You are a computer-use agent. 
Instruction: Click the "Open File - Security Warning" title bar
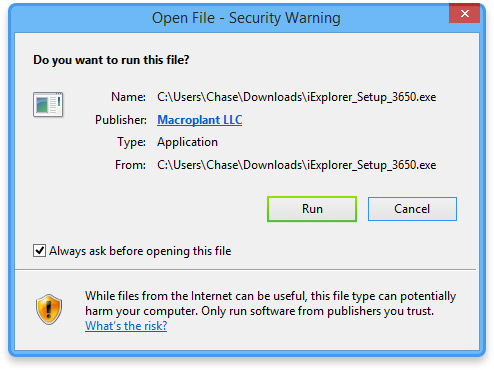tap(246, 18)
